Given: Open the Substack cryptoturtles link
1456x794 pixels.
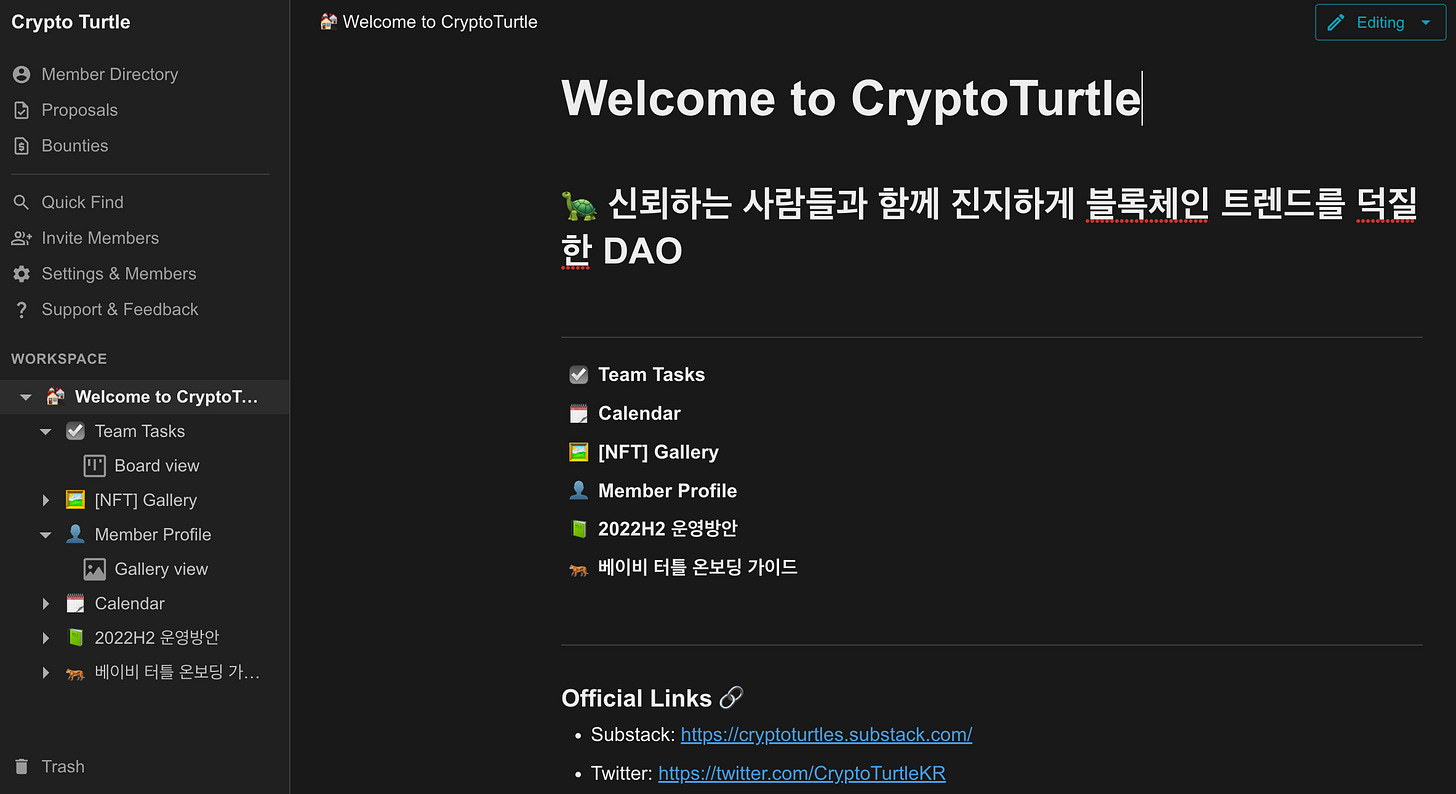Looking at the screenshot, I should point(826,735).
